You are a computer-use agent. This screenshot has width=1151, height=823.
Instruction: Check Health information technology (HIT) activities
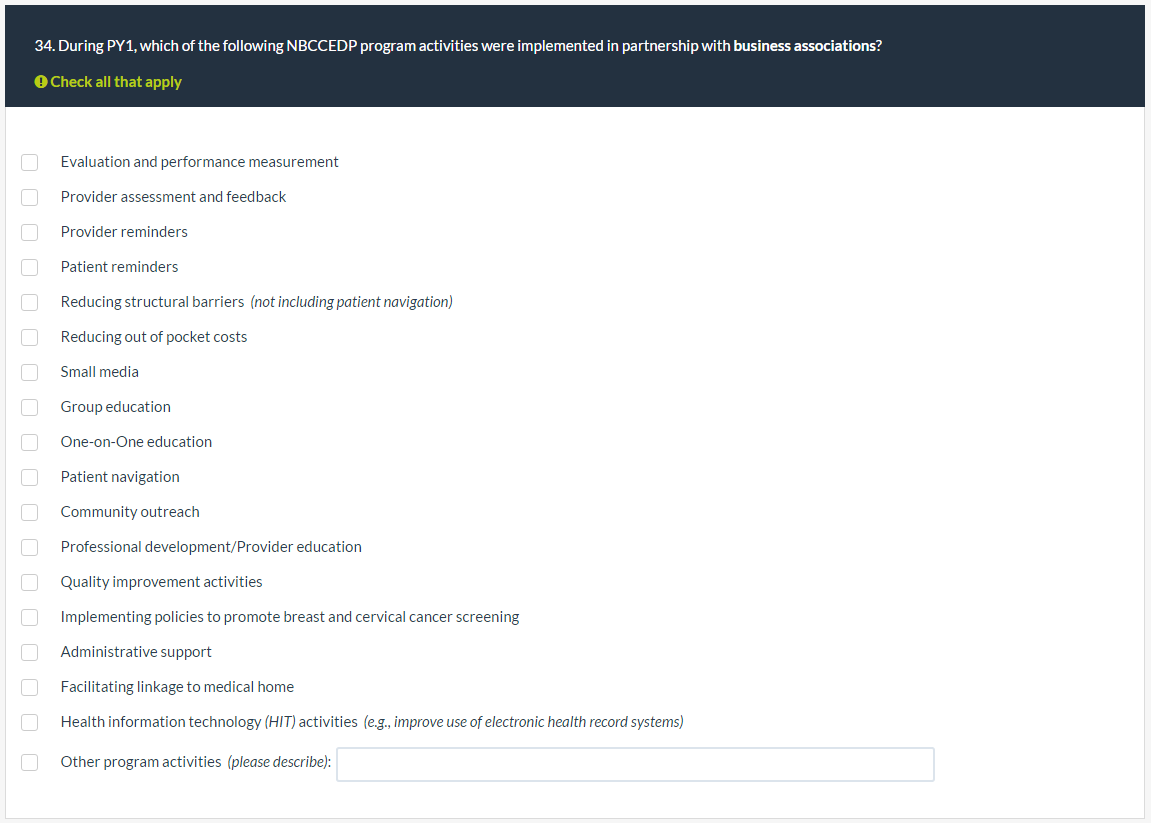(30, 722)
